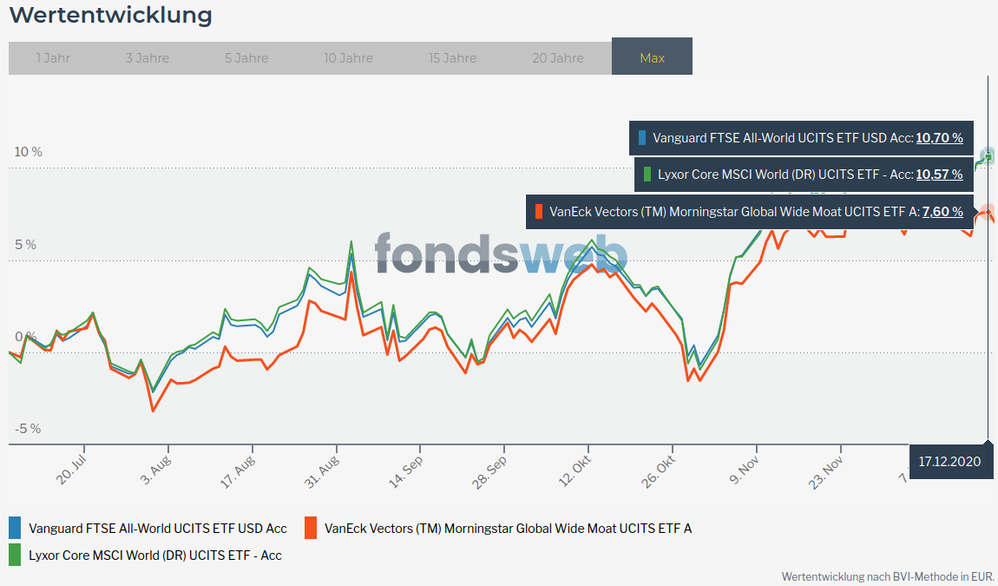Click the orange data point marker at chart end
Image resolution: width=998 pixels, height=586 pixels.
coord(987,212)
